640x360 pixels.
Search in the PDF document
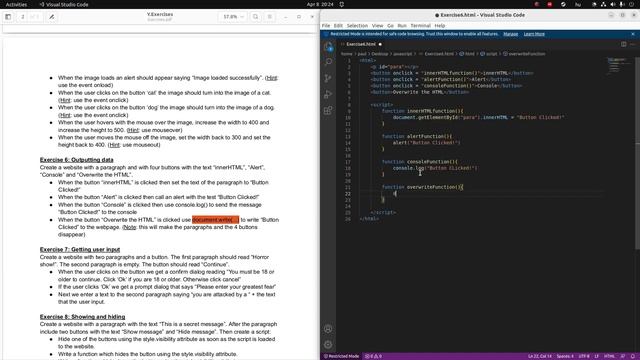point(256,17)
